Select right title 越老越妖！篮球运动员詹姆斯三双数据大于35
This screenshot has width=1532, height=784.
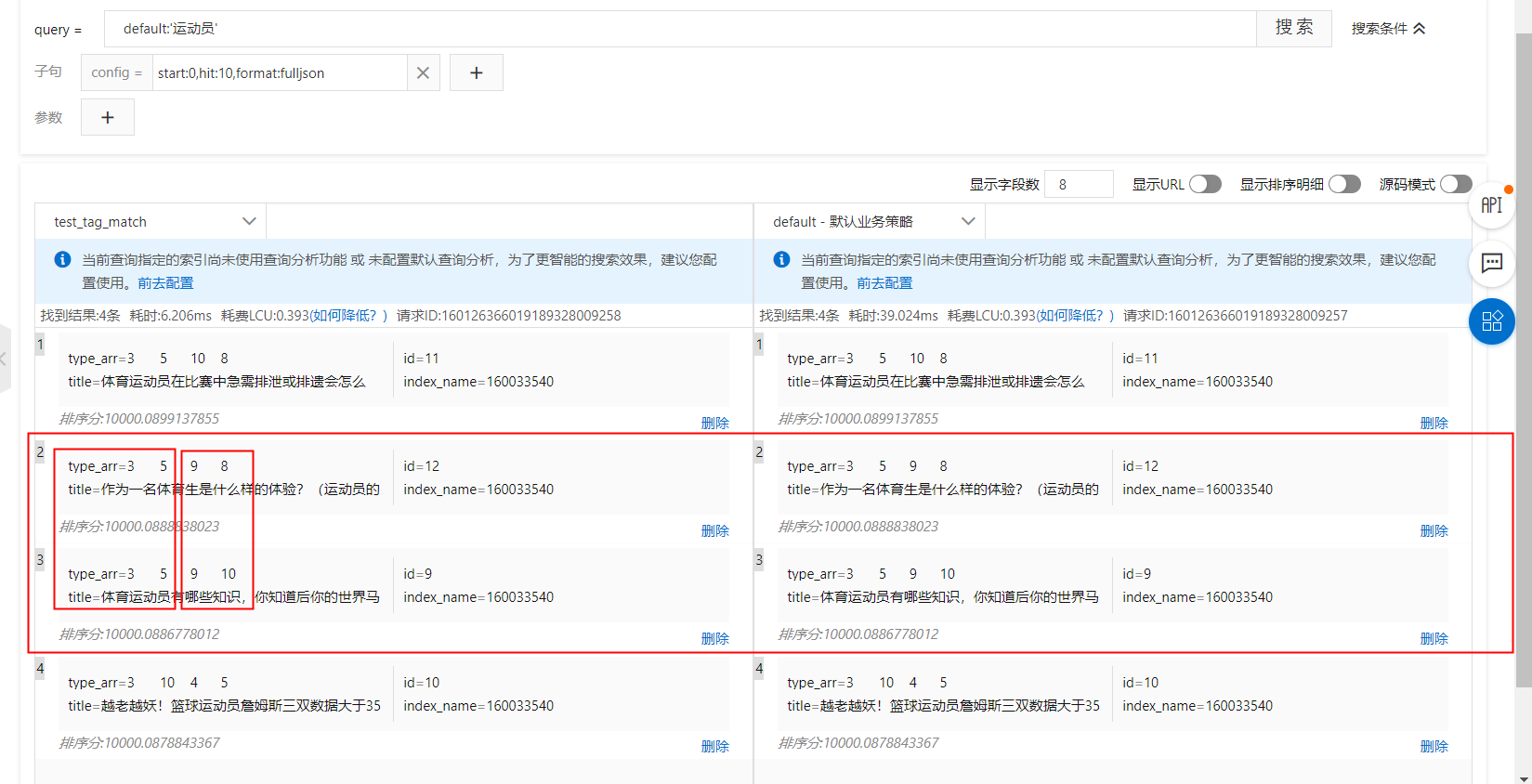point(960,706)
